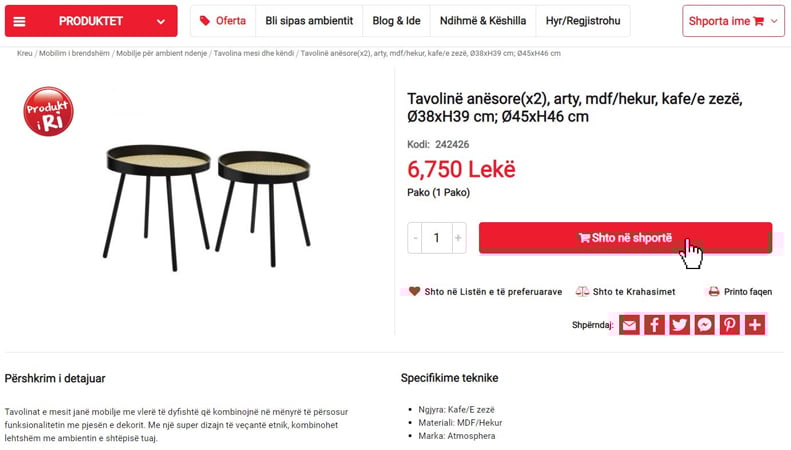Share product on Facebook

pyautogui.click(x=654, y=325)
